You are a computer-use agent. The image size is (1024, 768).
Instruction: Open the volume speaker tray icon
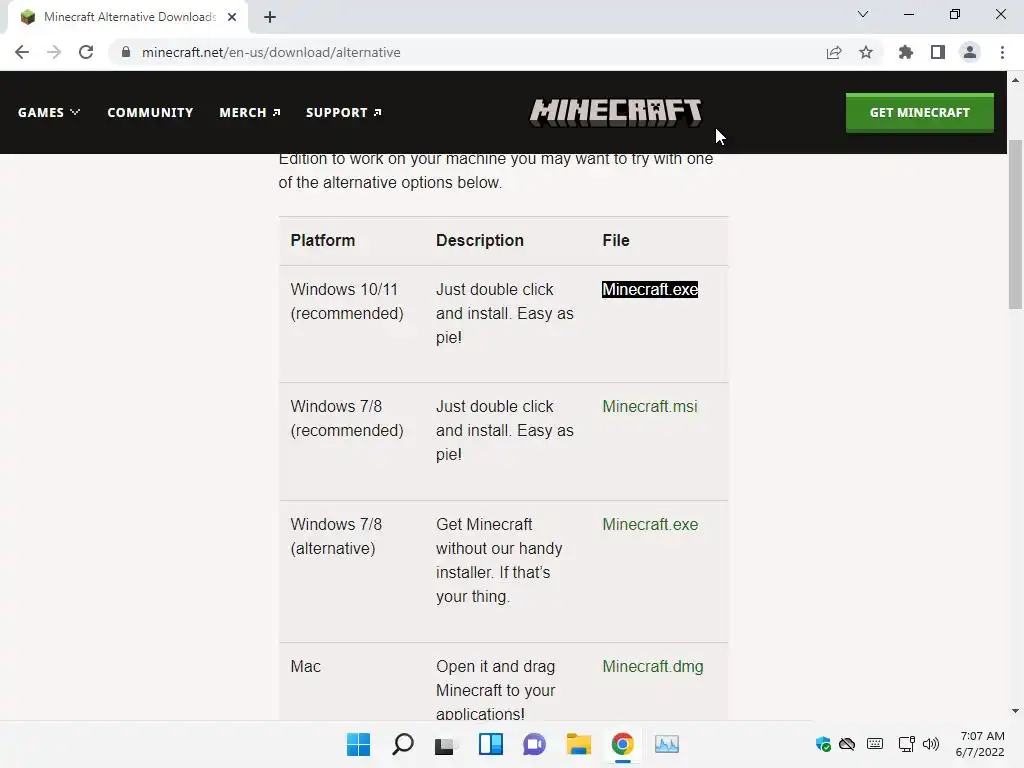931,744
